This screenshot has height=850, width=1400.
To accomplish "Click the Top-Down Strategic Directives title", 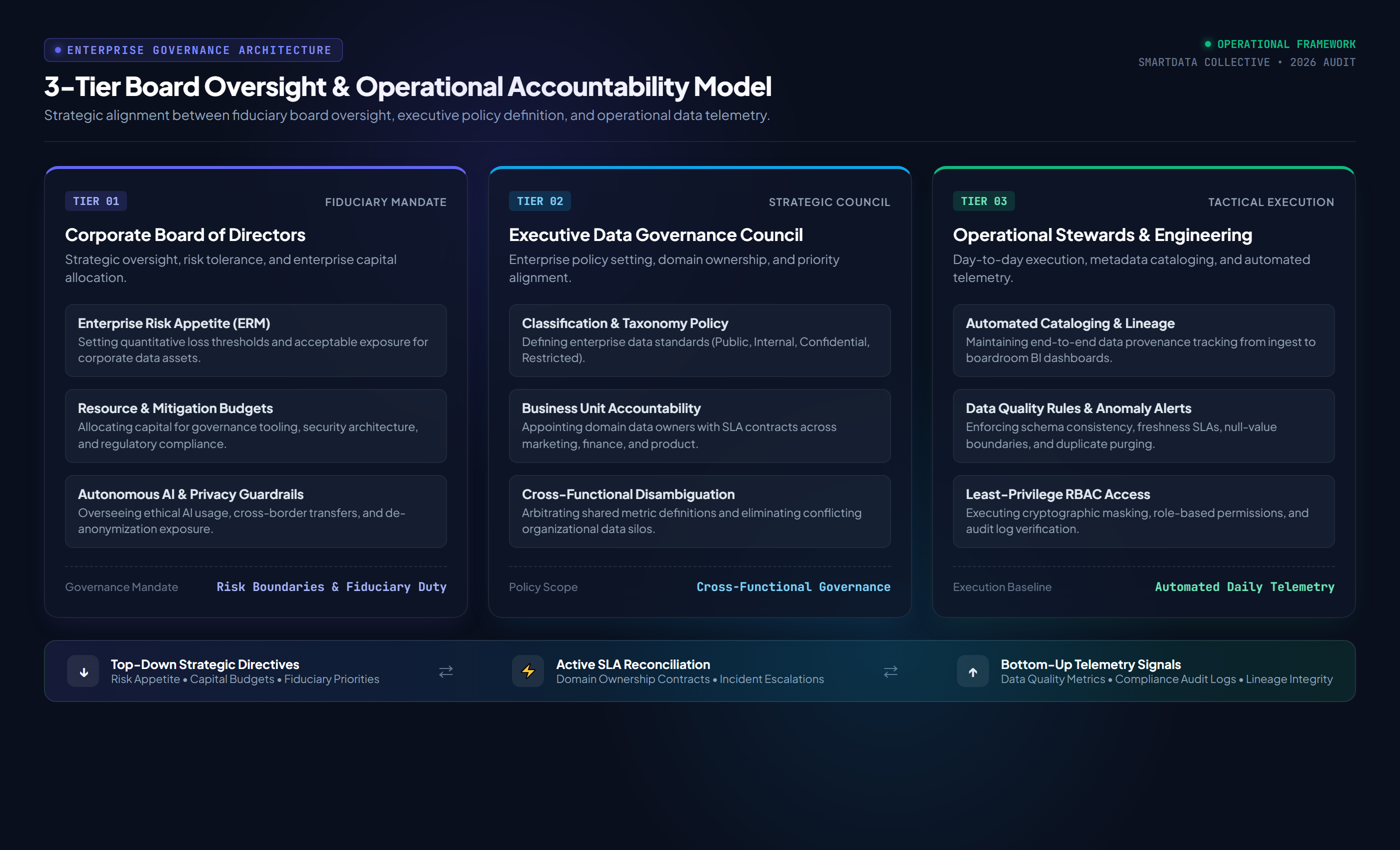I will click(204, 664).
